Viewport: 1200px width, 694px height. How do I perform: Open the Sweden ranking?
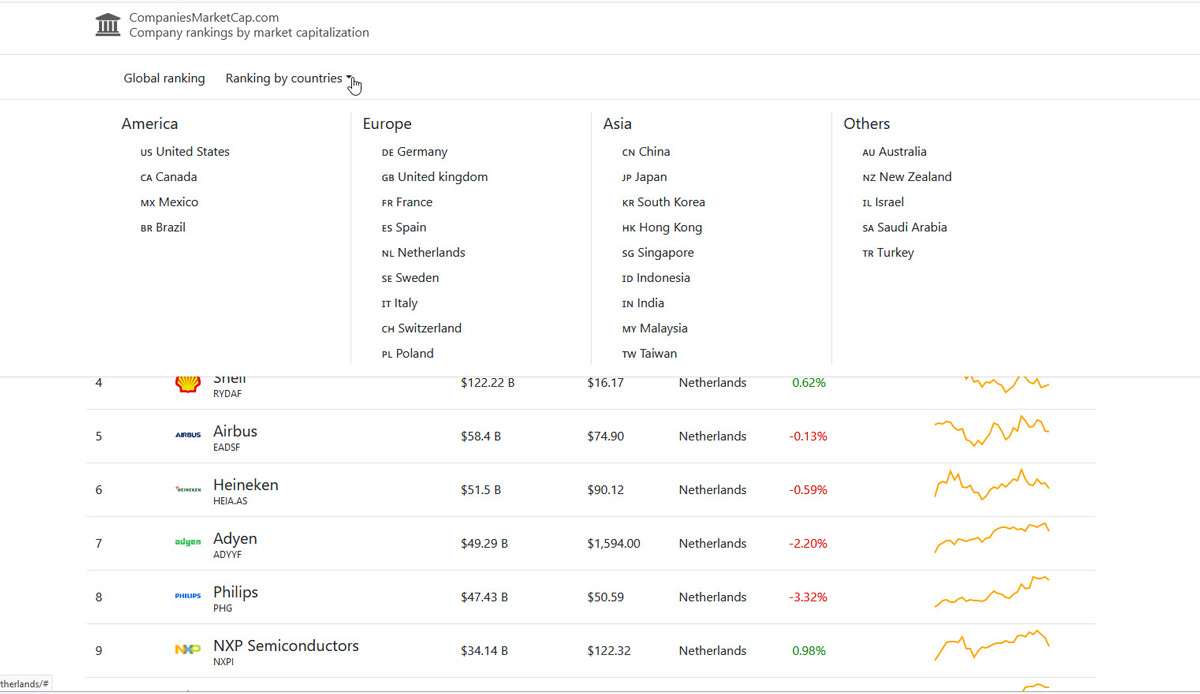[x=410, y=278]
